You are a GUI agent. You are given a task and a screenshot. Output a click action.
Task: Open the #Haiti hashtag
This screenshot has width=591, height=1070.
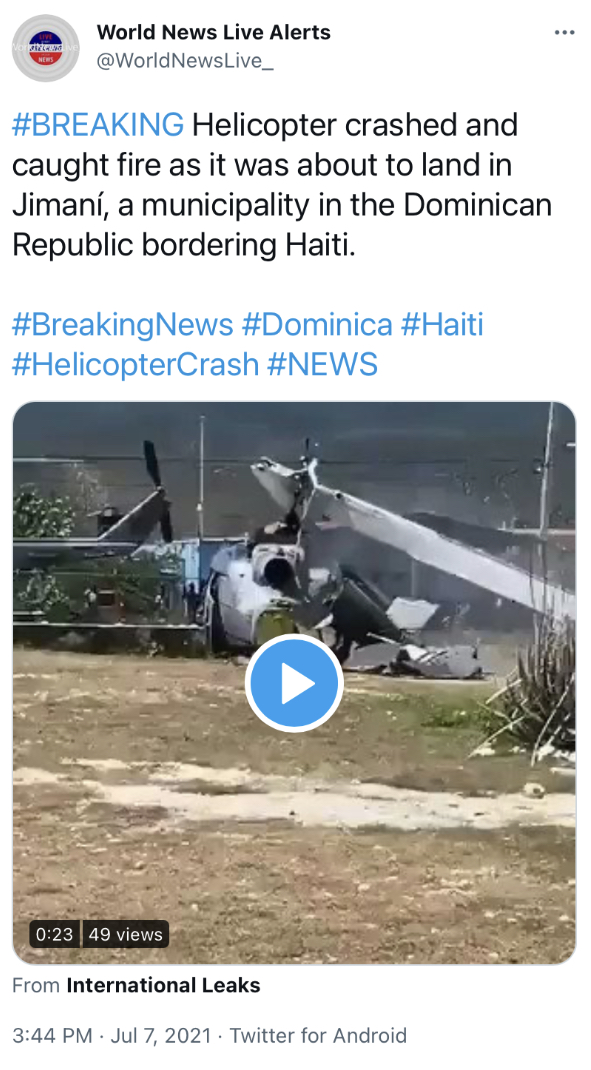[x=442, y=324]
